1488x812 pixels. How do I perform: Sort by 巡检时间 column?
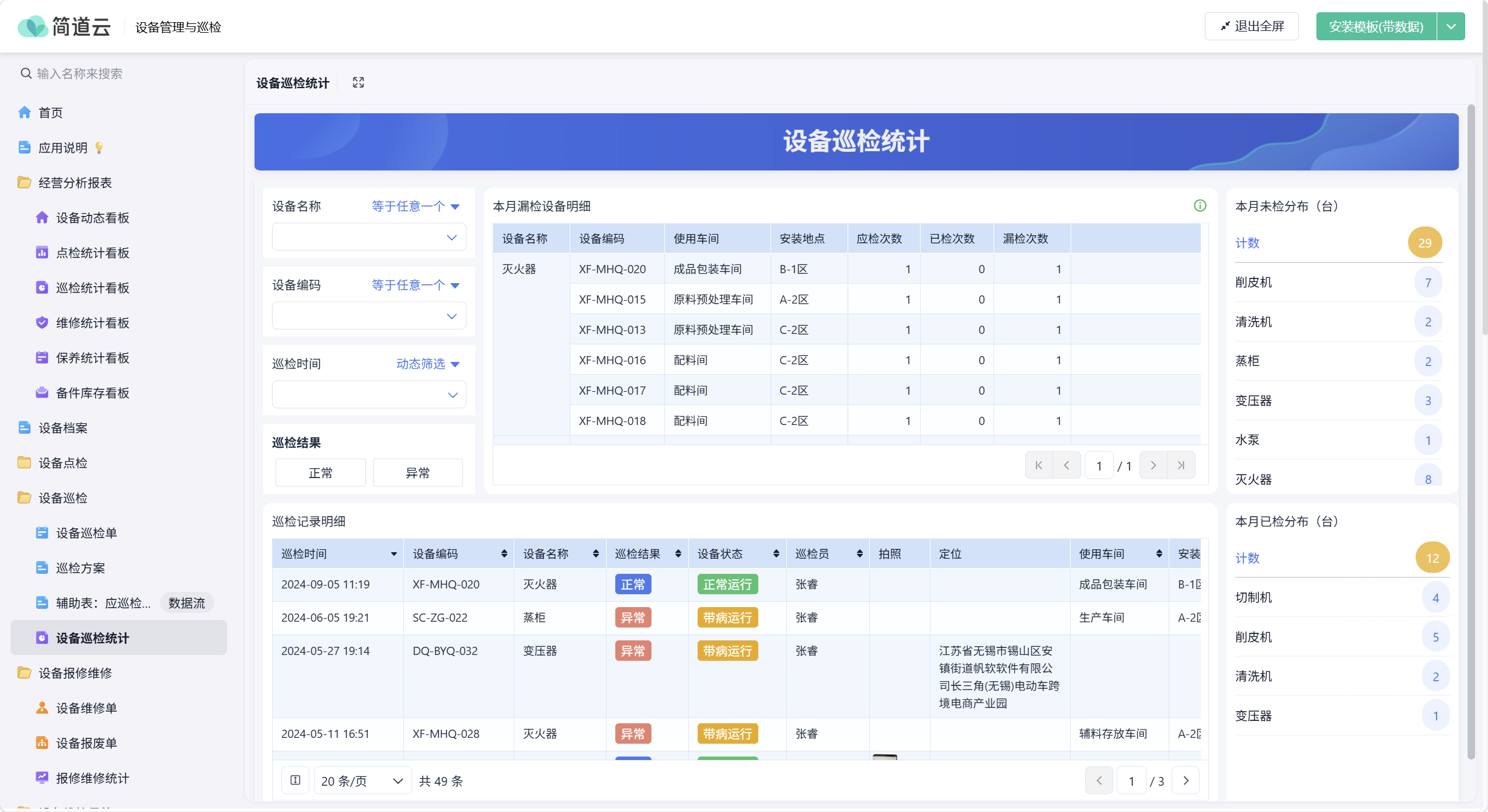click(x=394, y=554)
